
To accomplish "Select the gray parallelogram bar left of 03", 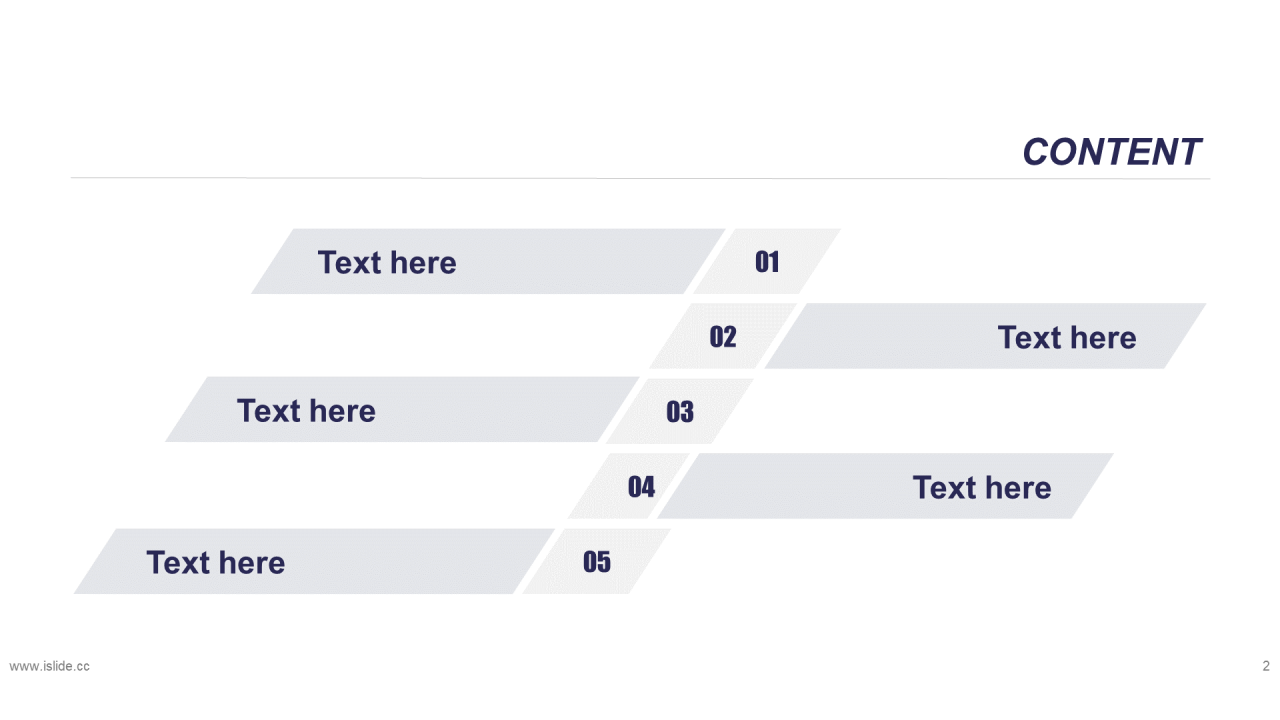I will [x=402, y=410].
